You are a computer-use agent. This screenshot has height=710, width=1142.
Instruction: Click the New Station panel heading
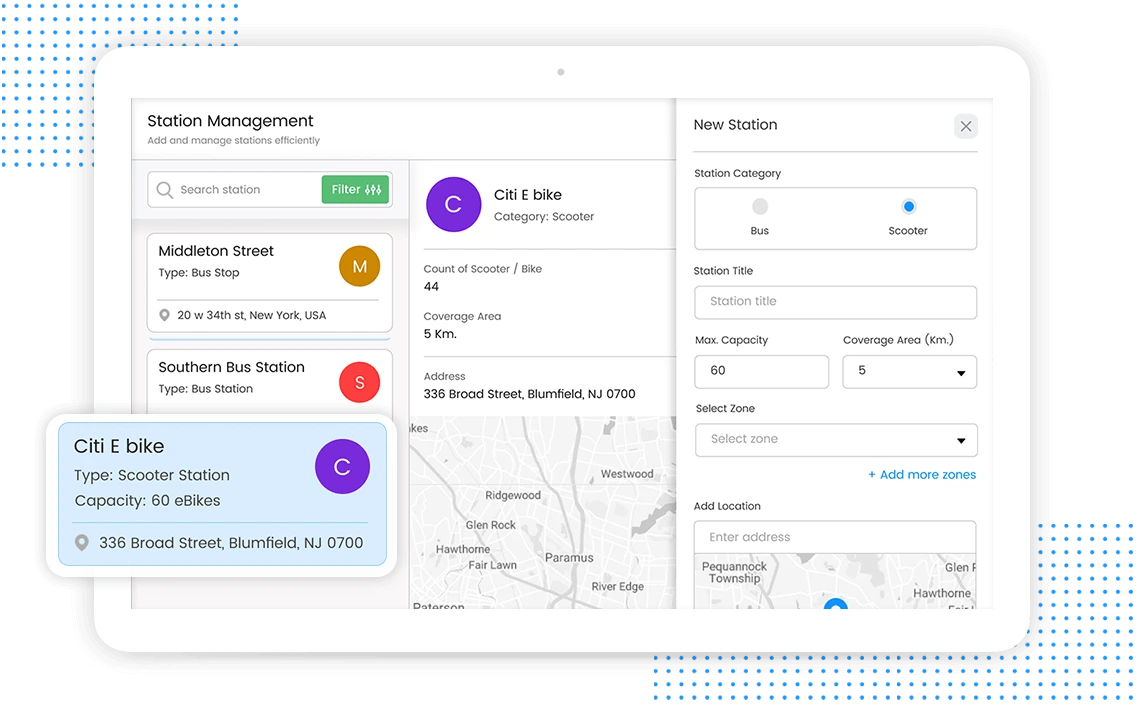point(735,125)
